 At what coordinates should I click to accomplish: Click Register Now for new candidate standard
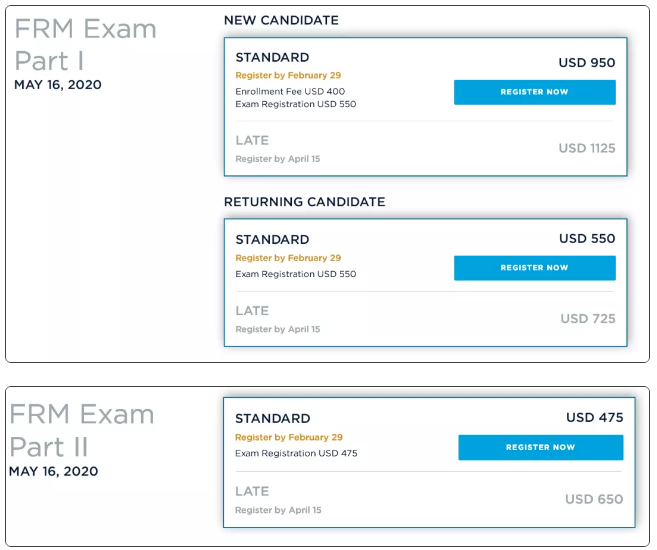click(534, 92)
